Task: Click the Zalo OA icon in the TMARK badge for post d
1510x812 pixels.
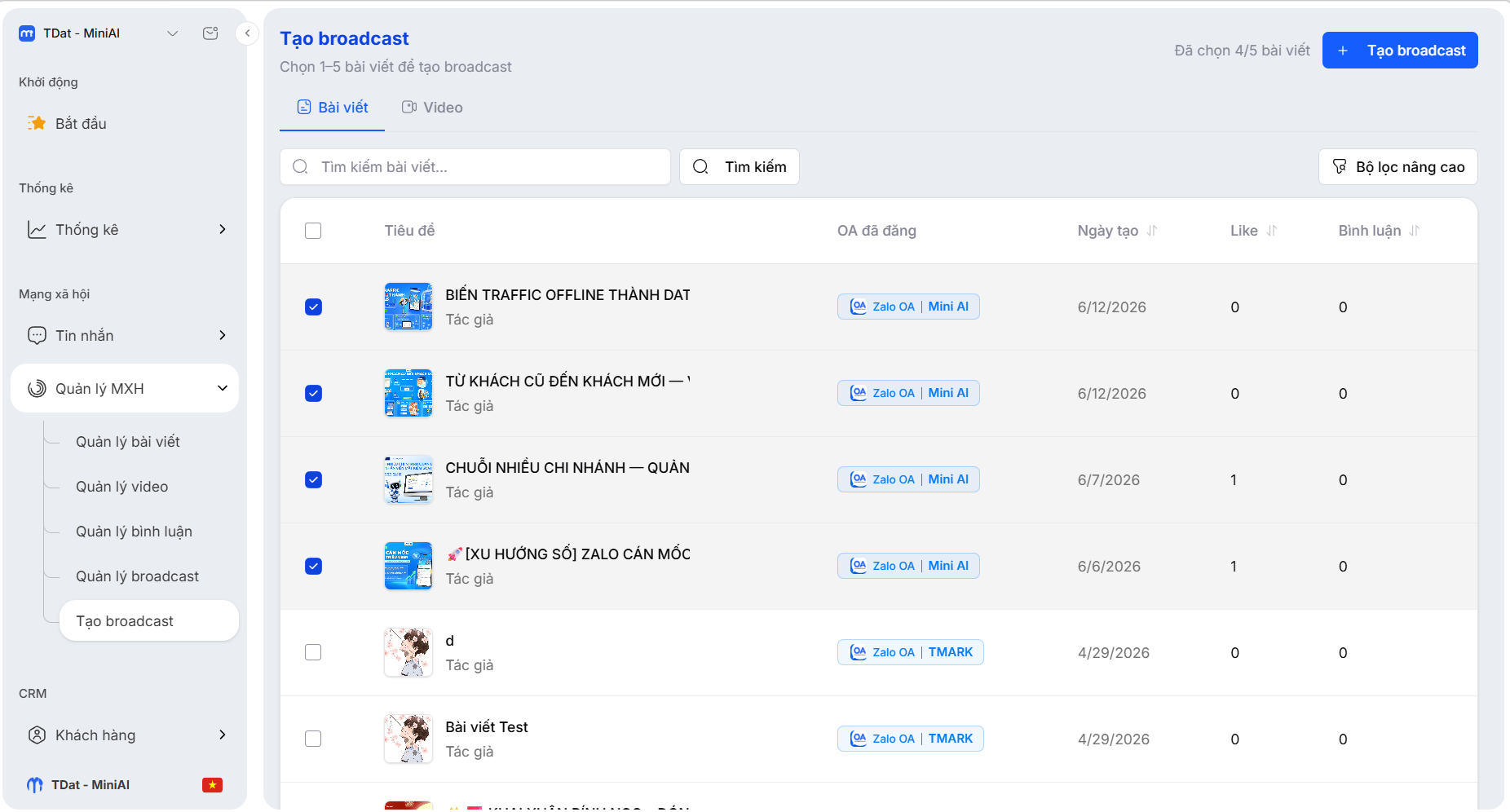Action: (x=859, y=652)
